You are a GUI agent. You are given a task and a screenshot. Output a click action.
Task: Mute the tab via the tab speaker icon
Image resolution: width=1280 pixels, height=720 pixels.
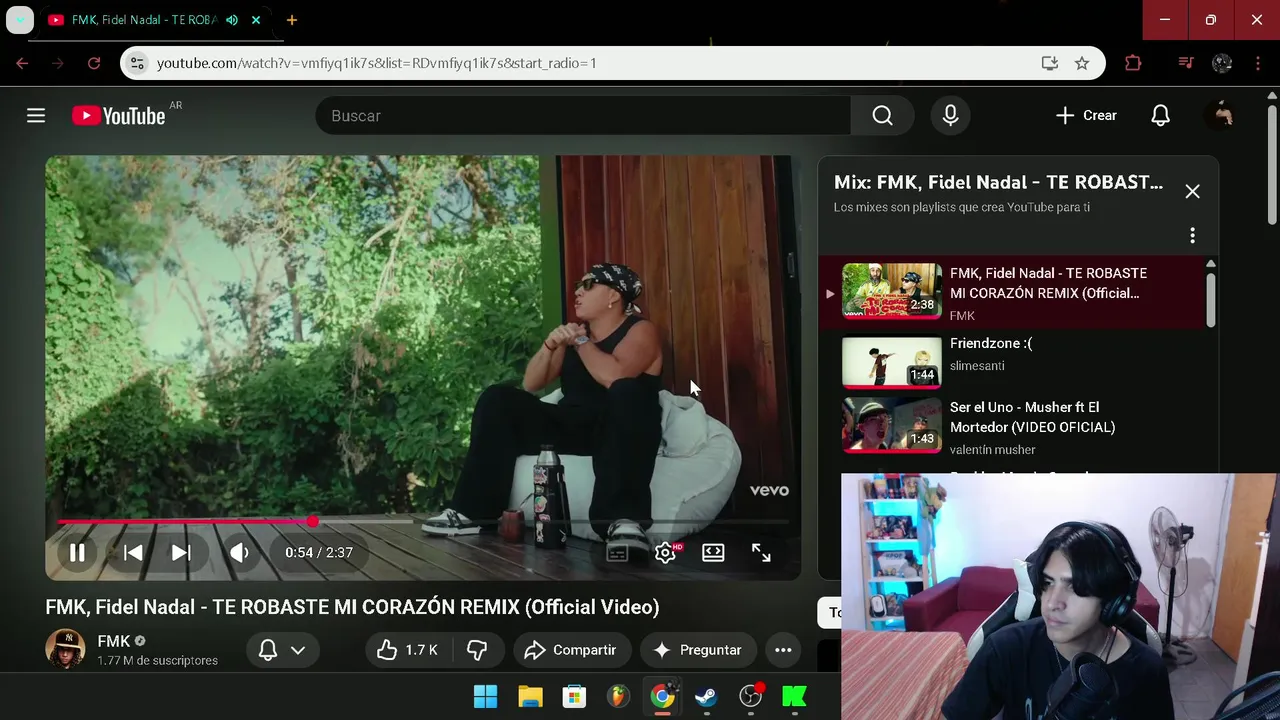[x=232, y=20]
